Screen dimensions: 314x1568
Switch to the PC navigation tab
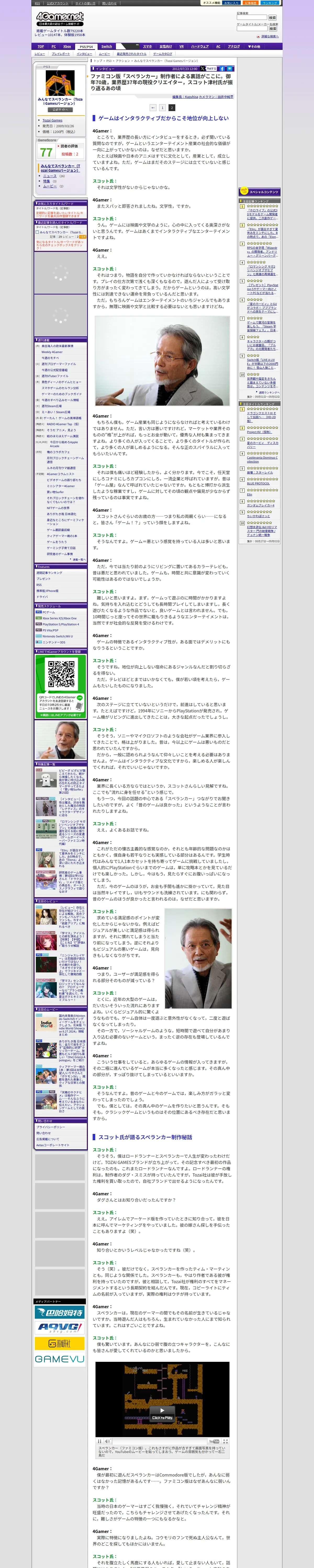point(54,46)
